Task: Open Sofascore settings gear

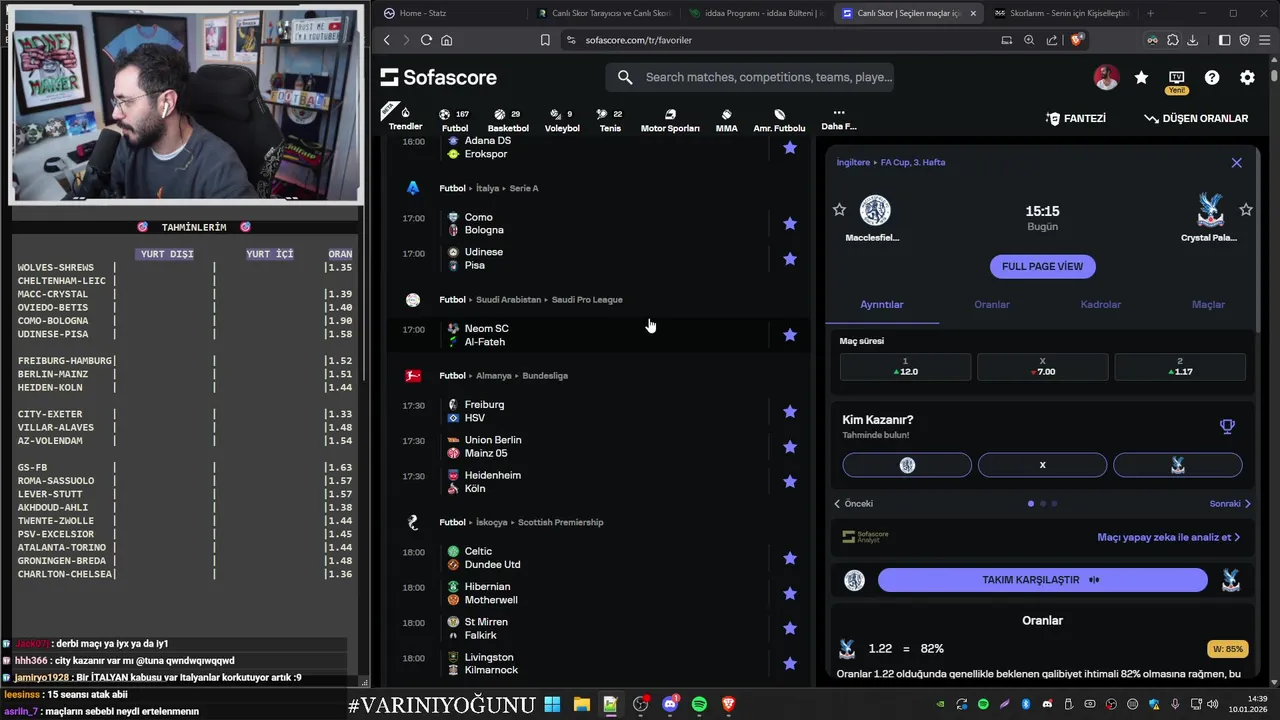Action: [1247, 77]
